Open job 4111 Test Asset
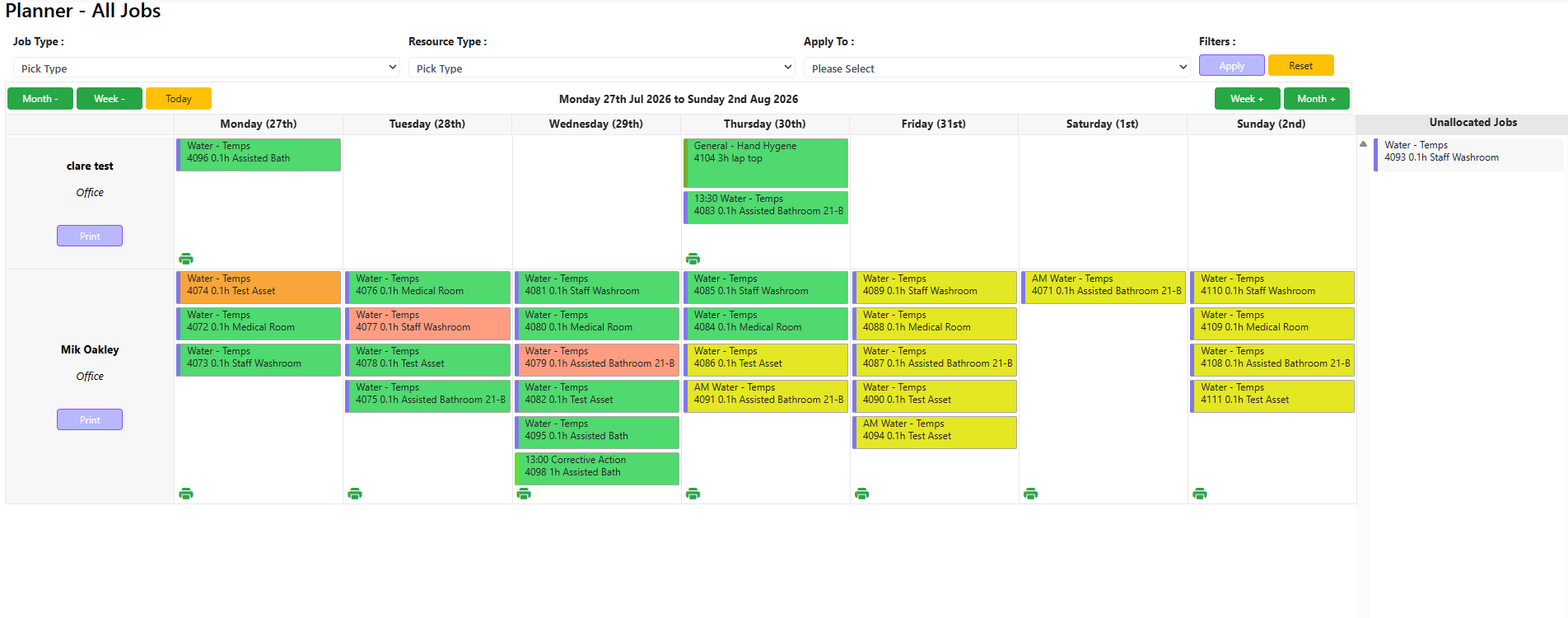 pyautogui.click(x=1272, y=396)
